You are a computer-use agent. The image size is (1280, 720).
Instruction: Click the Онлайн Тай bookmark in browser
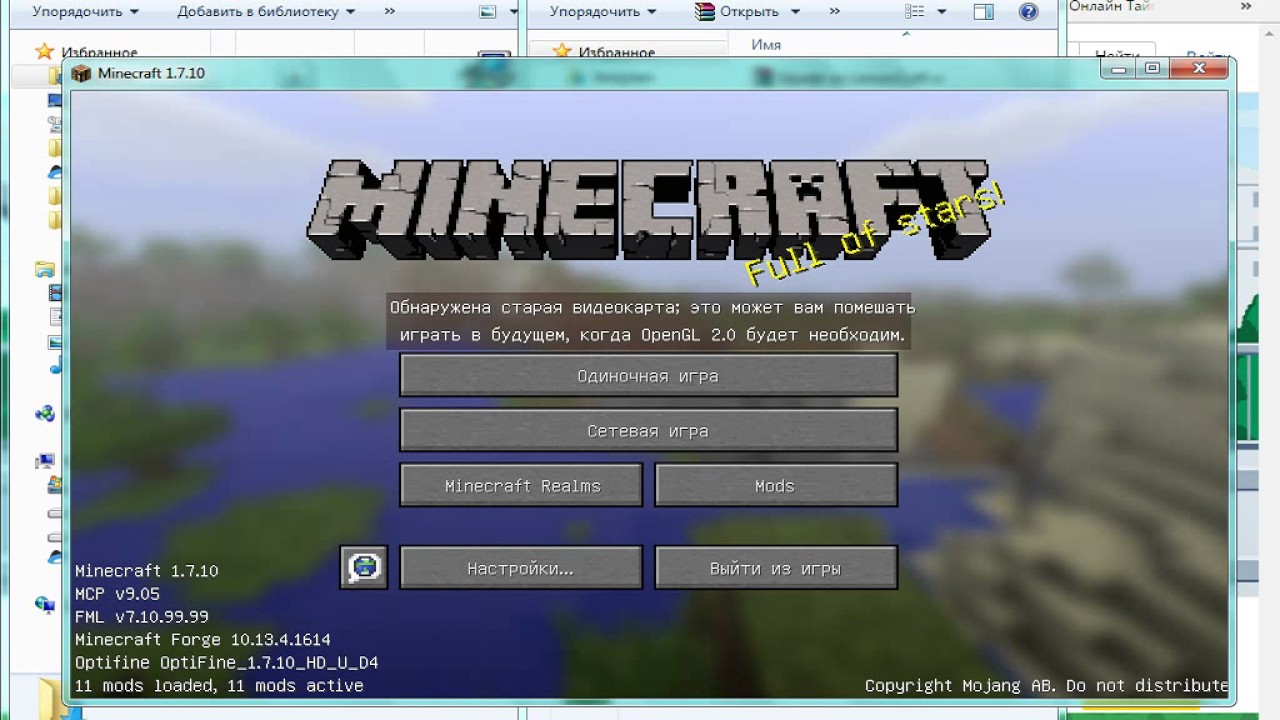[x=1112, y=7]
